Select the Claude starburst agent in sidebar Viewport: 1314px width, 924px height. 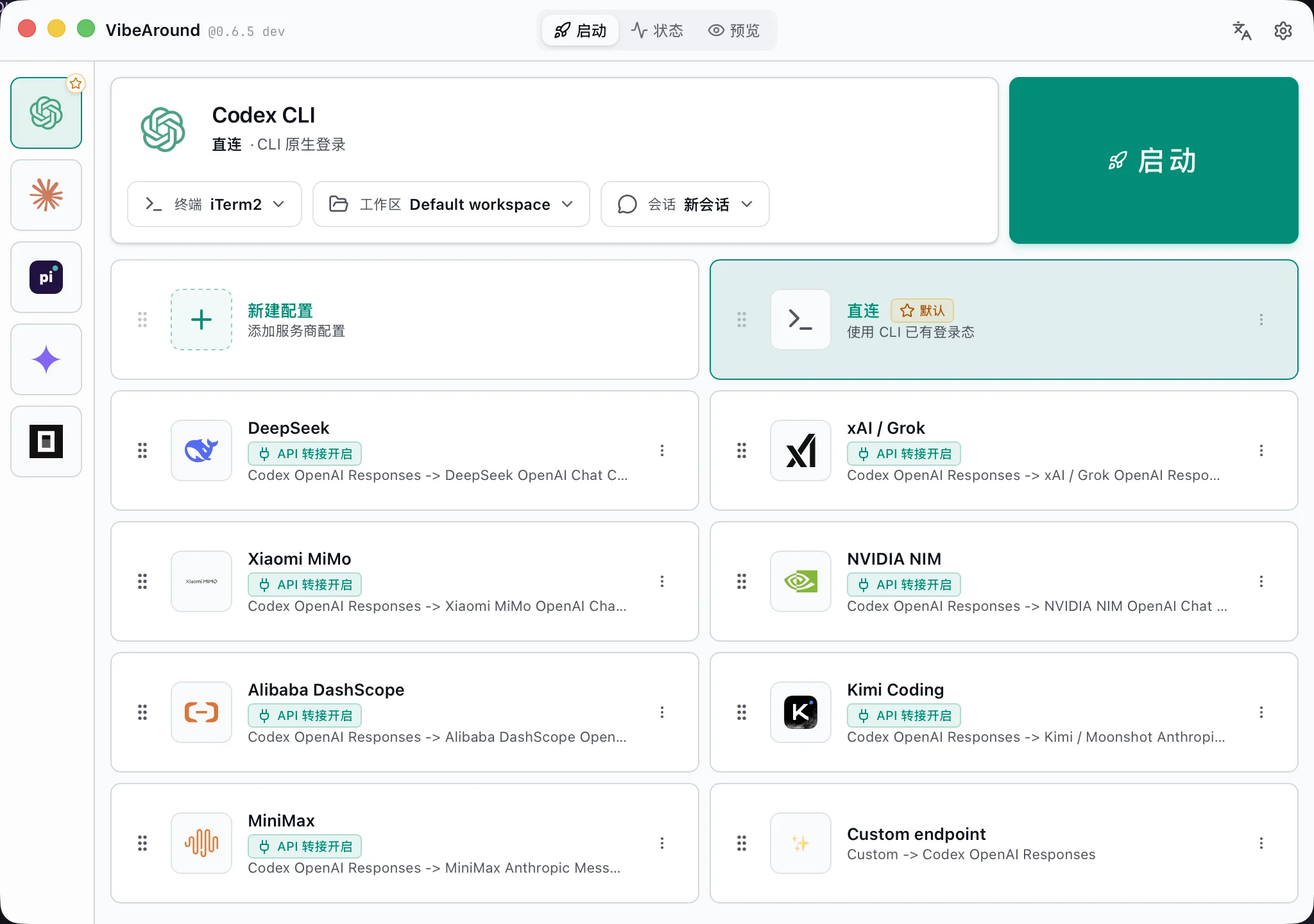pos(46,195)
